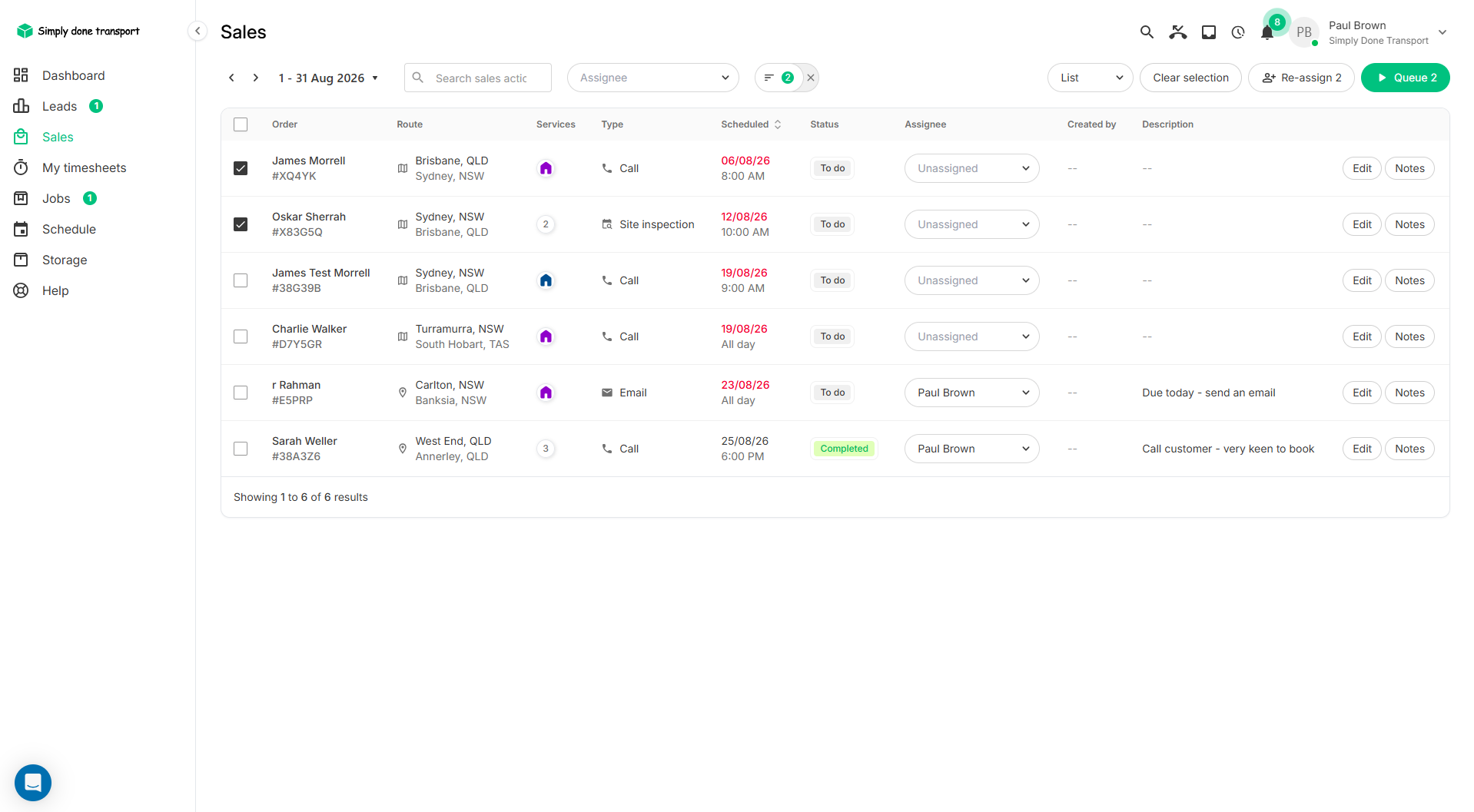Go to previous month arrow

pos(231,78)
